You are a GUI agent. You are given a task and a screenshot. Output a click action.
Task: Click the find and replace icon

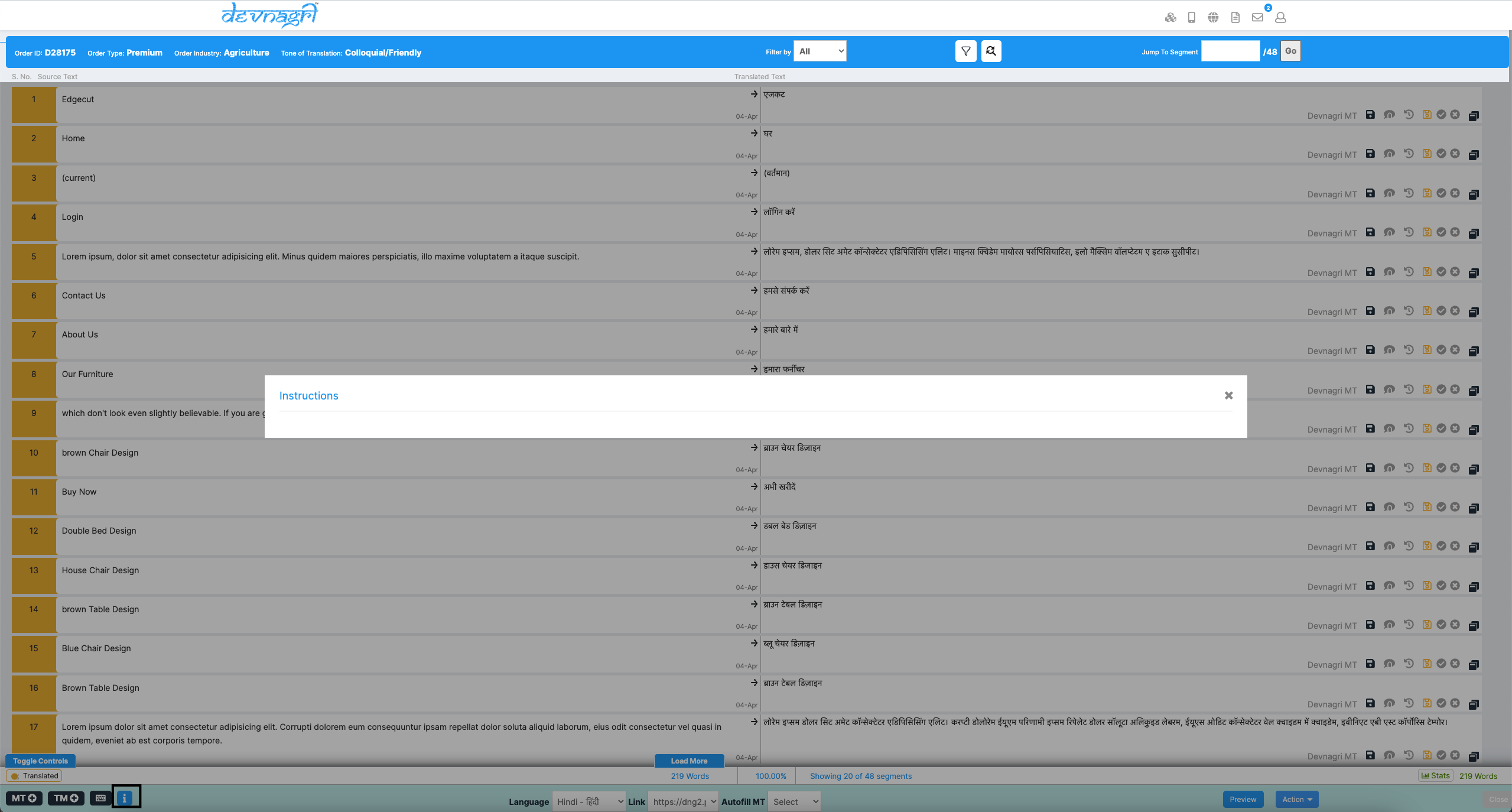(991, 51)
